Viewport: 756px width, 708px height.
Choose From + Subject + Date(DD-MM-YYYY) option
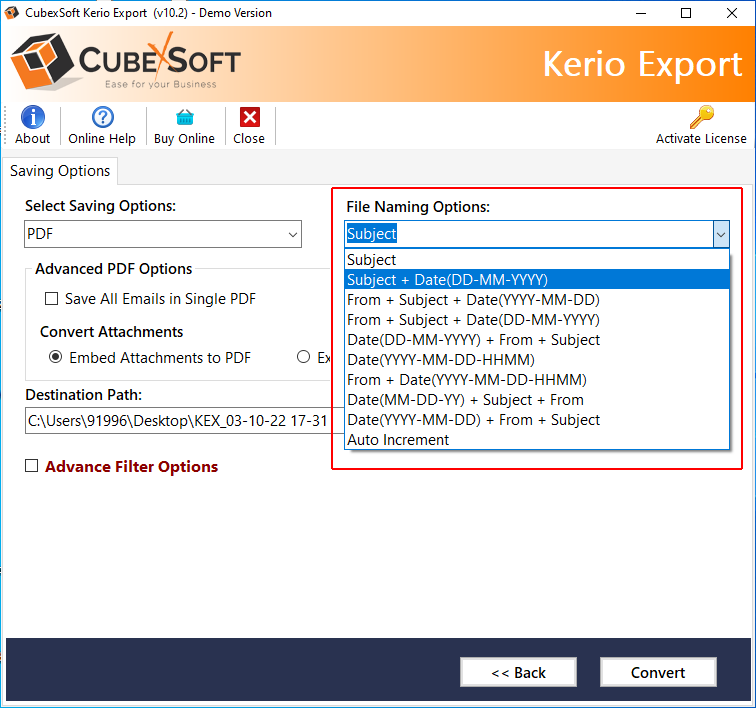(537, 320)
